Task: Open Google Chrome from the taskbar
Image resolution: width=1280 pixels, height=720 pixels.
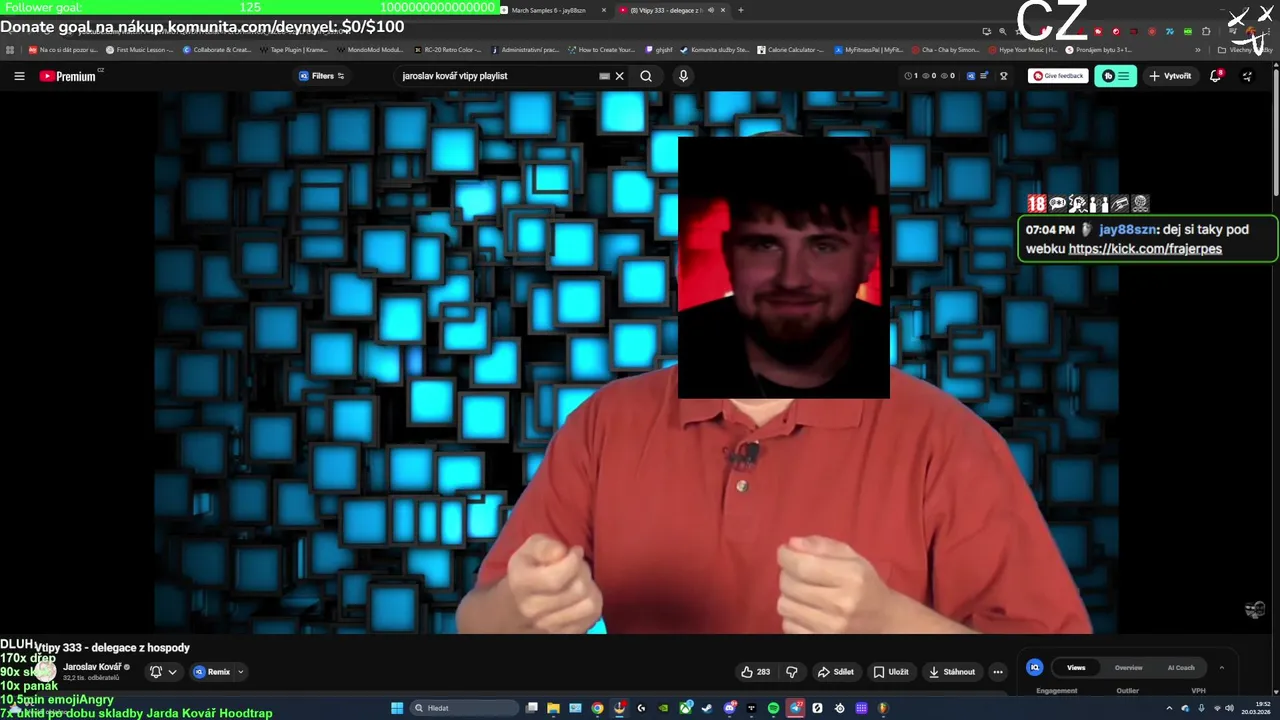Action: (597, 708)
